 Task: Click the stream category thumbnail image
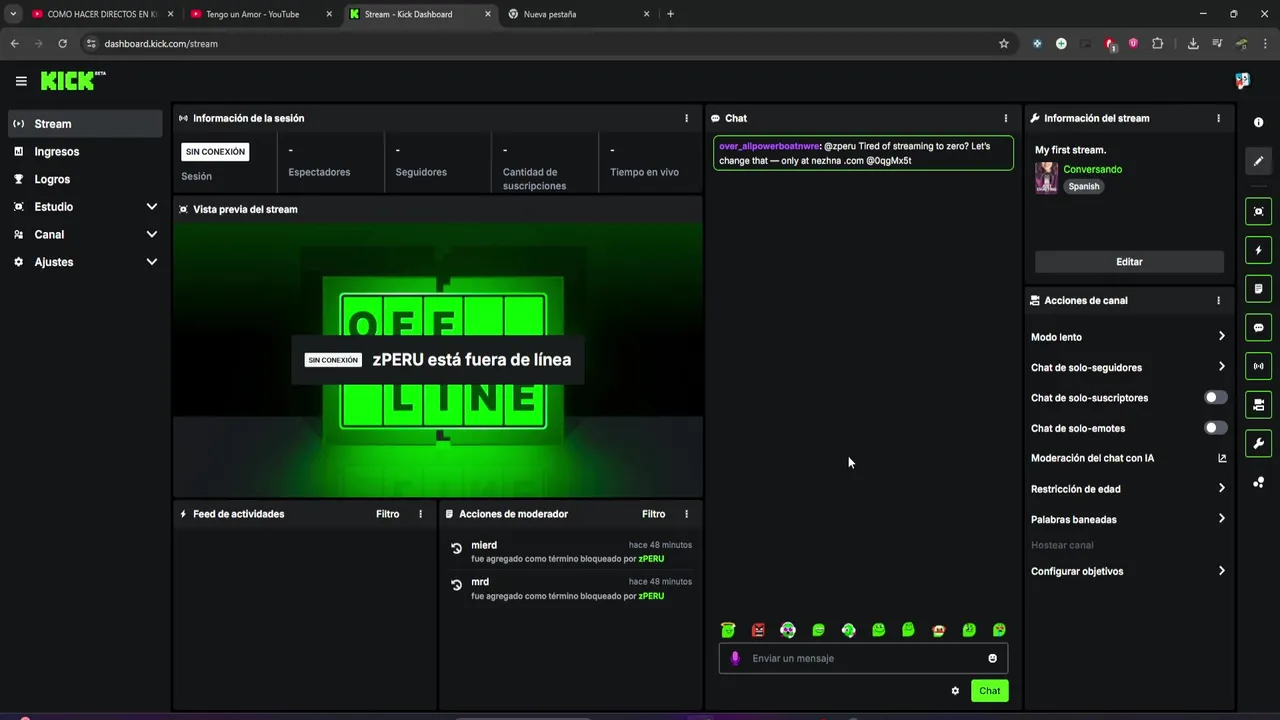tap(1046, 178)
